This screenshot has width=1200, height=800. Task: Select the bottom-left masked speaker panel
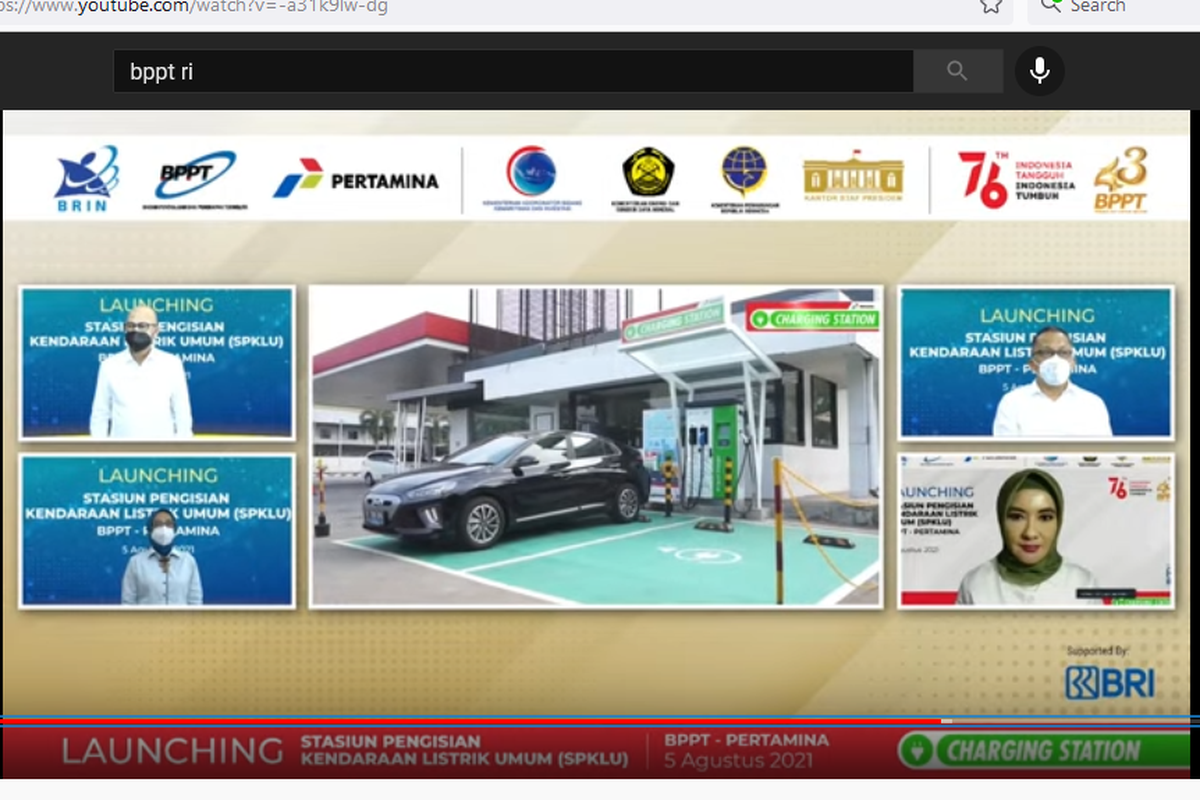click(x=157, y=530)
